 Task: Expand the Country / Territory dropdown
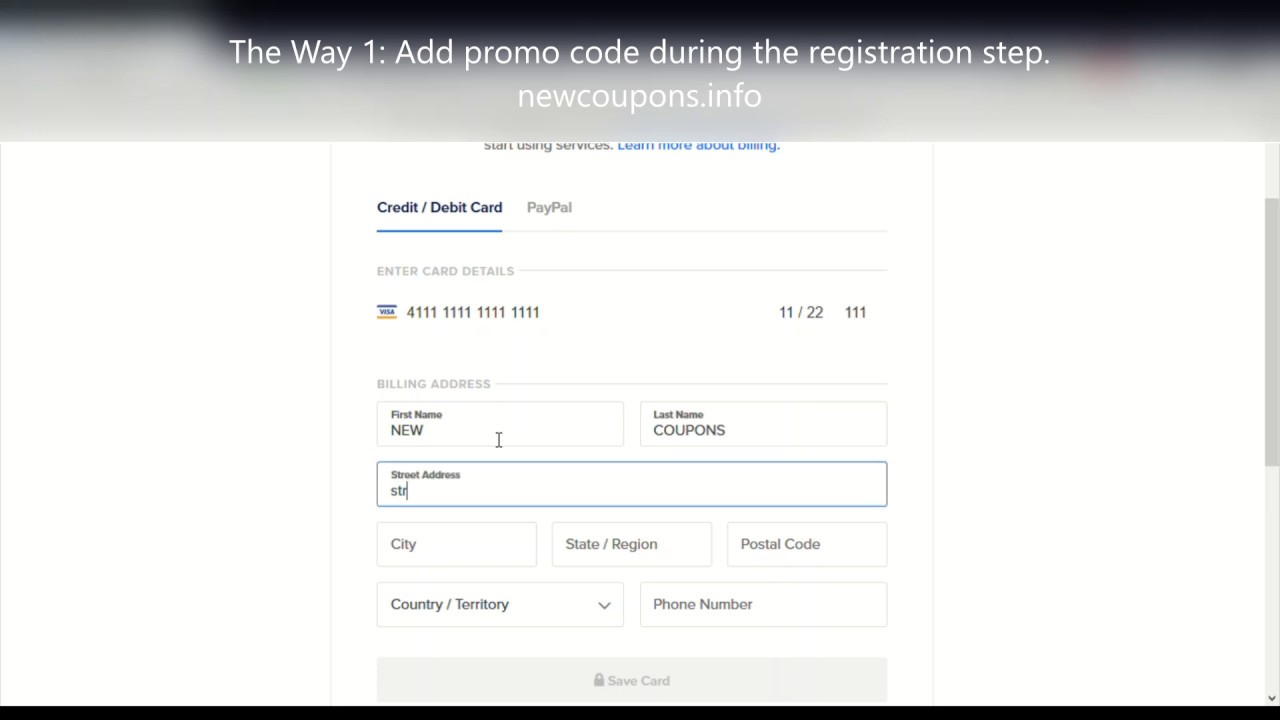click(x=500, y=604)
